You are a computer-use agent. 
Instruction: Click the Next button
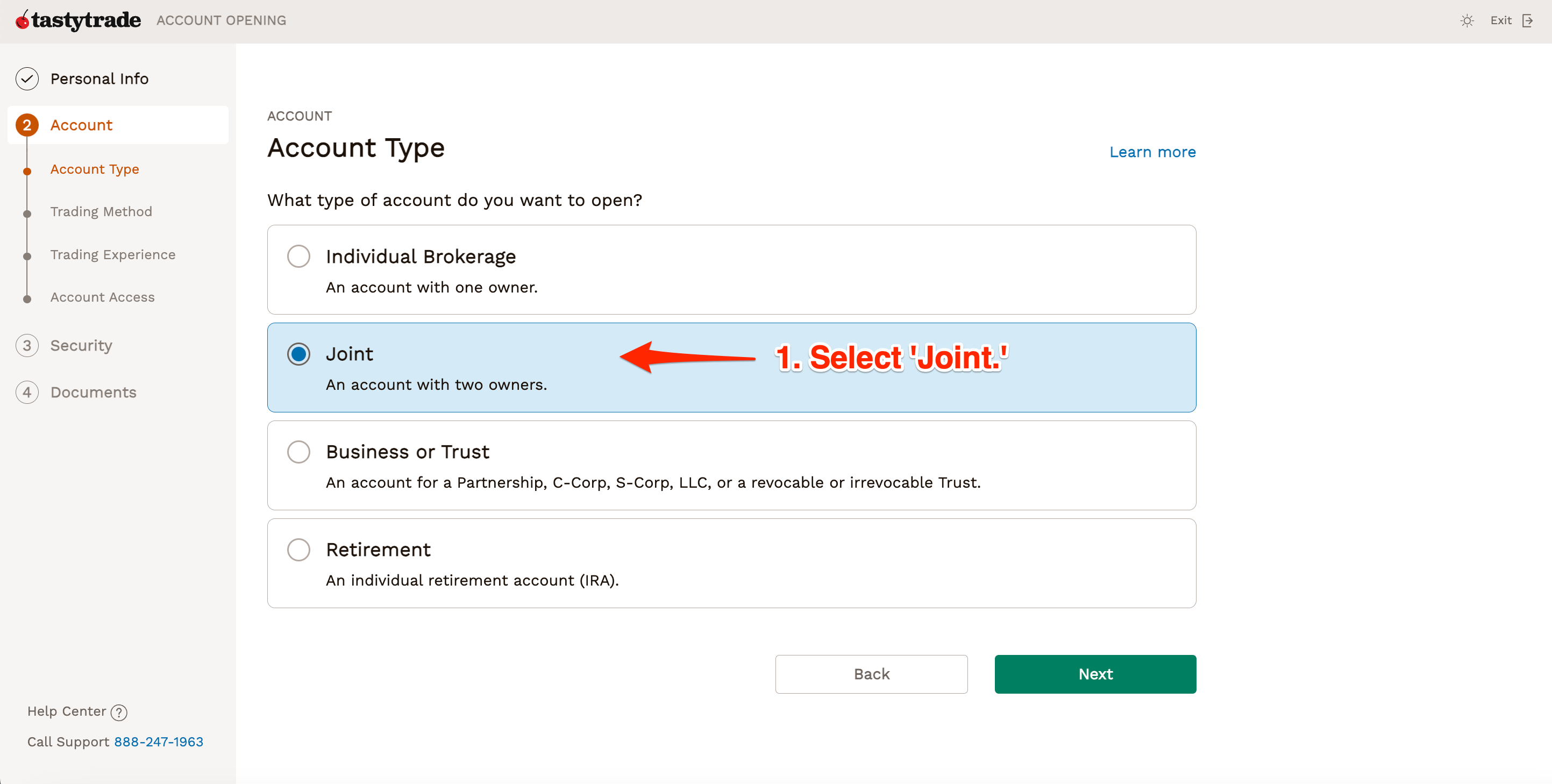1095,674
